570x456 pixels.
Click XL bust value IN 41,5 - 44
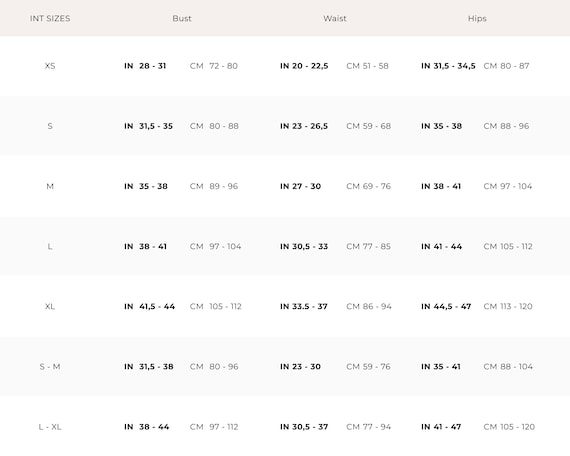[x=149, y=307]
